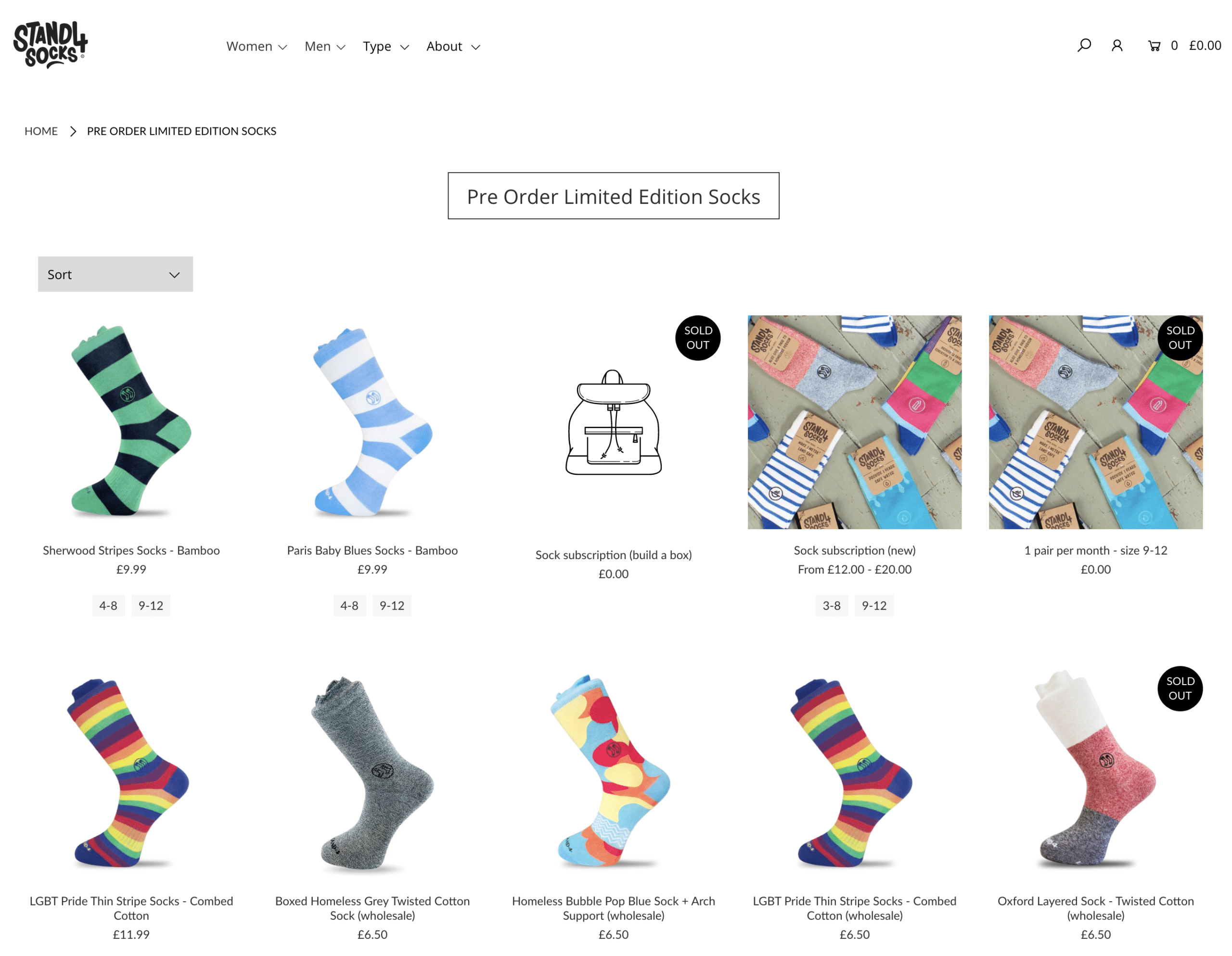Open the search magnifier icon
Image resolution: width=1232 pixels, height=956 pixels.
(1084, 45)
